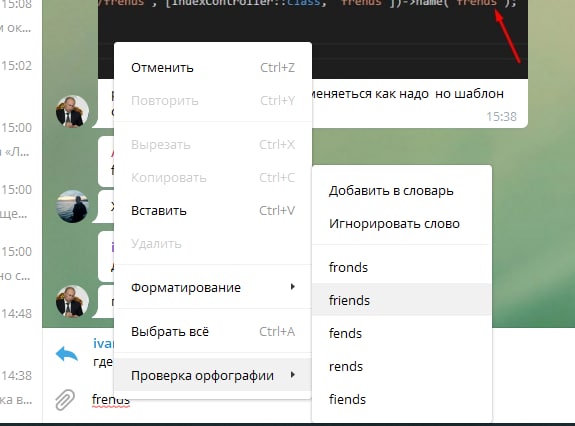The width and height of the screenshot is (575, 426).
Task: Select the disabled Удалить entry
Action: (213, 244)
